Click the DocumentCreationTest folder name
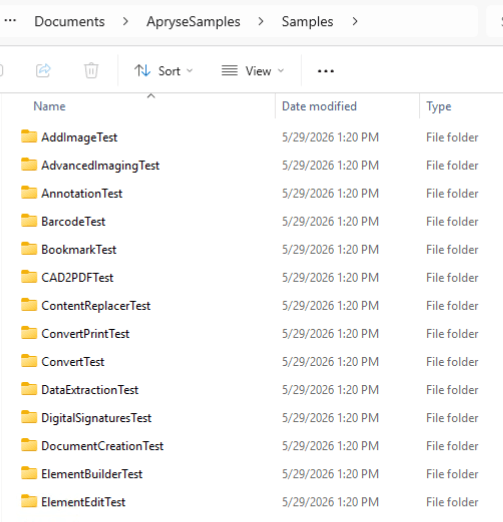 pyautogui.click(x=102, y=446)
